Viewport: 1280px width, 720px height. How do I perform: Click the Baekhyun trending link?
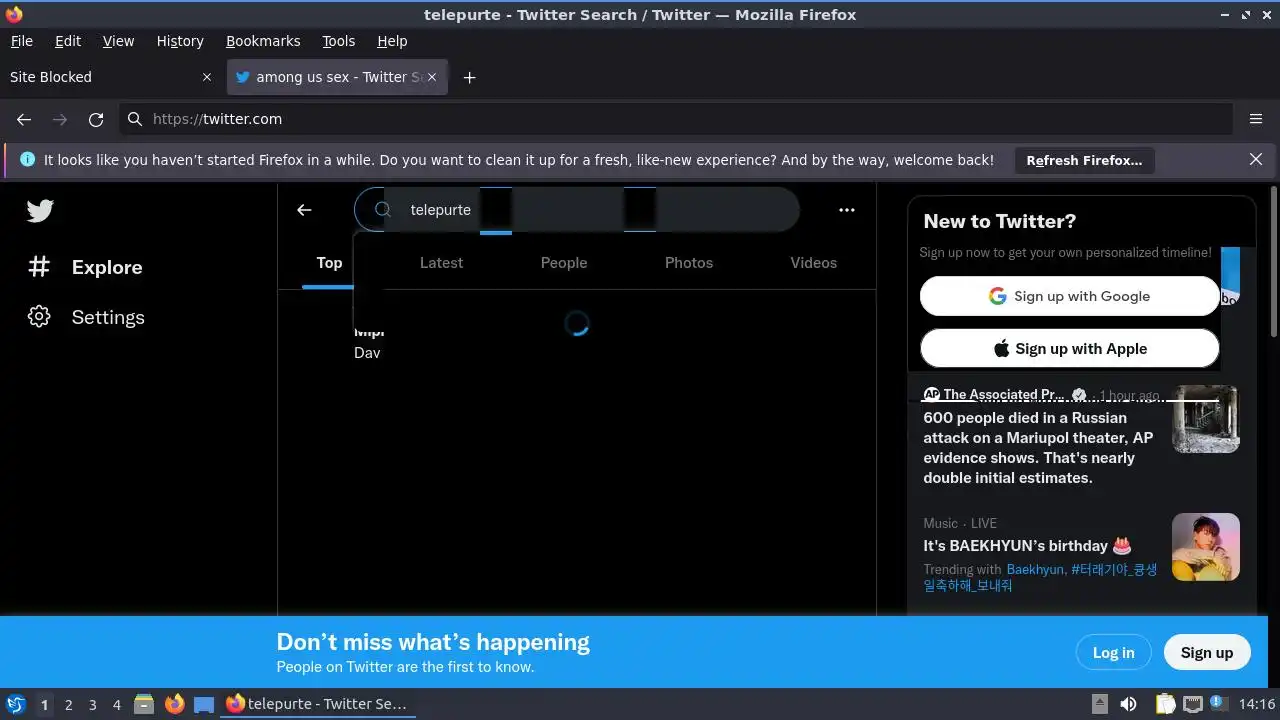pos(1035,569)
